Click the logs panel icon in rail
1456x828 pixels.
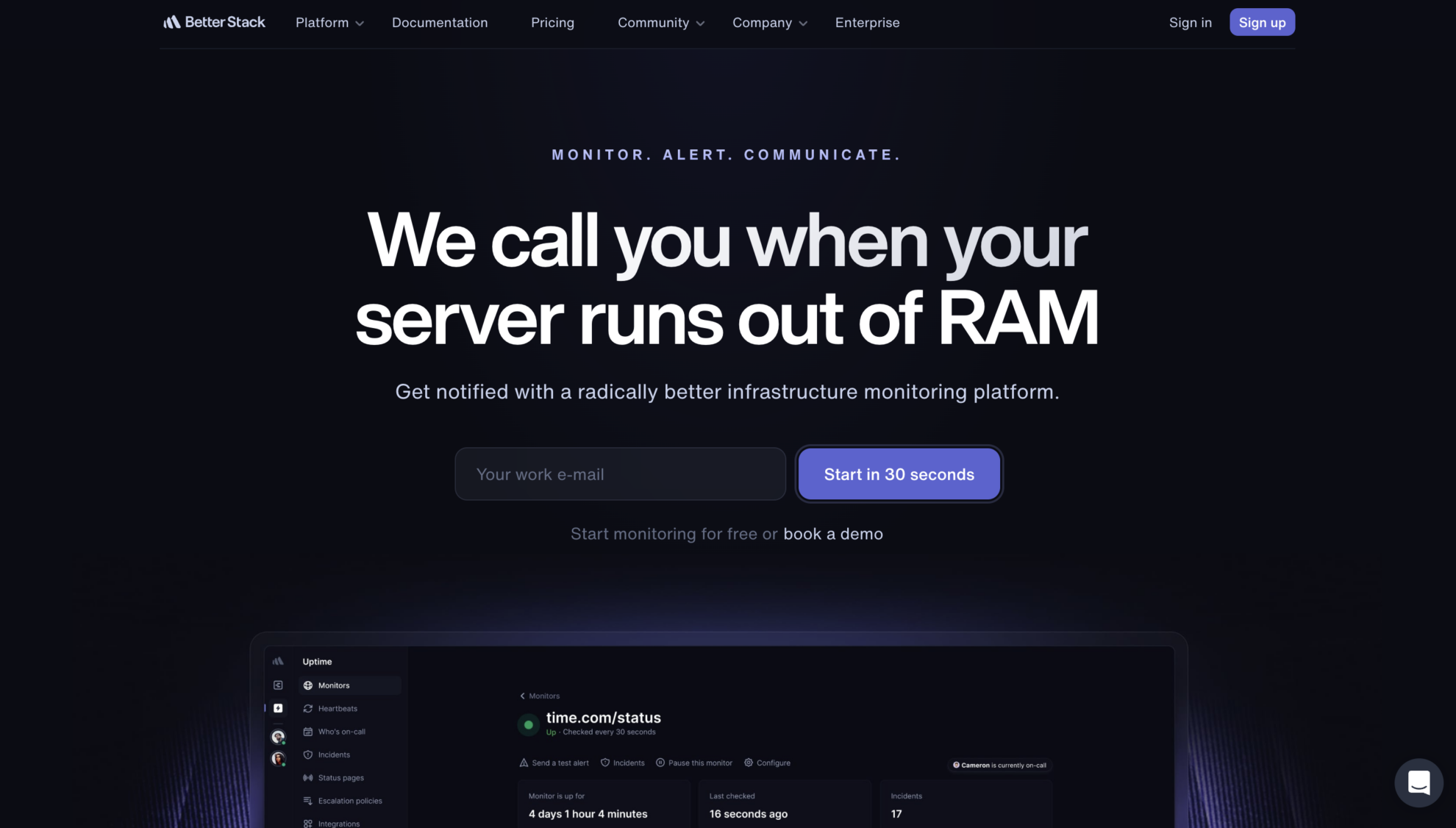tap(278, 685)
